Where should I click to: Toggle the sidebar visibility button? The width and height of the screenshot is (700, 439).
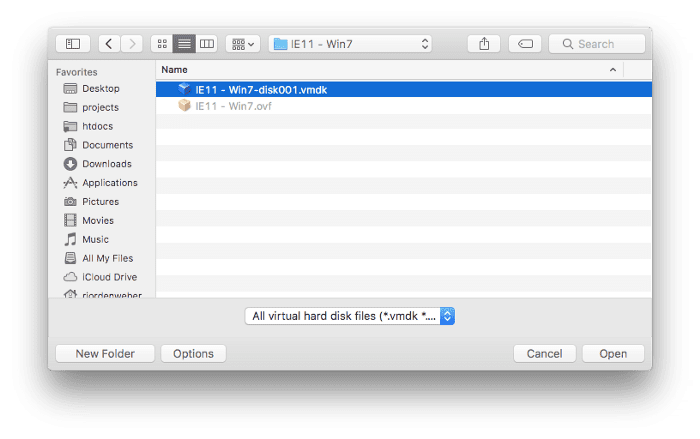pos(73,44)
